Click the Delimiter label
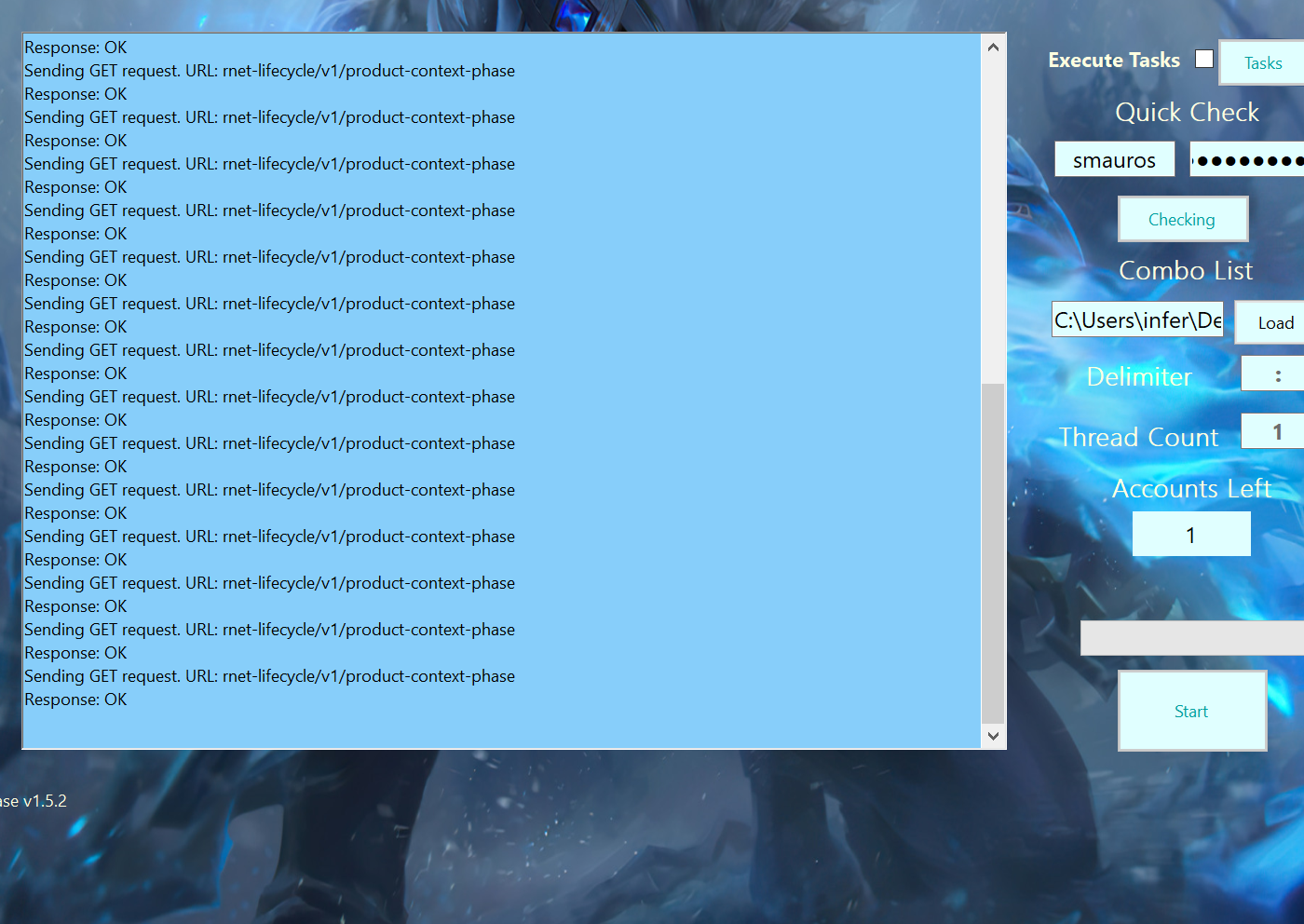 pos(1139,376)
